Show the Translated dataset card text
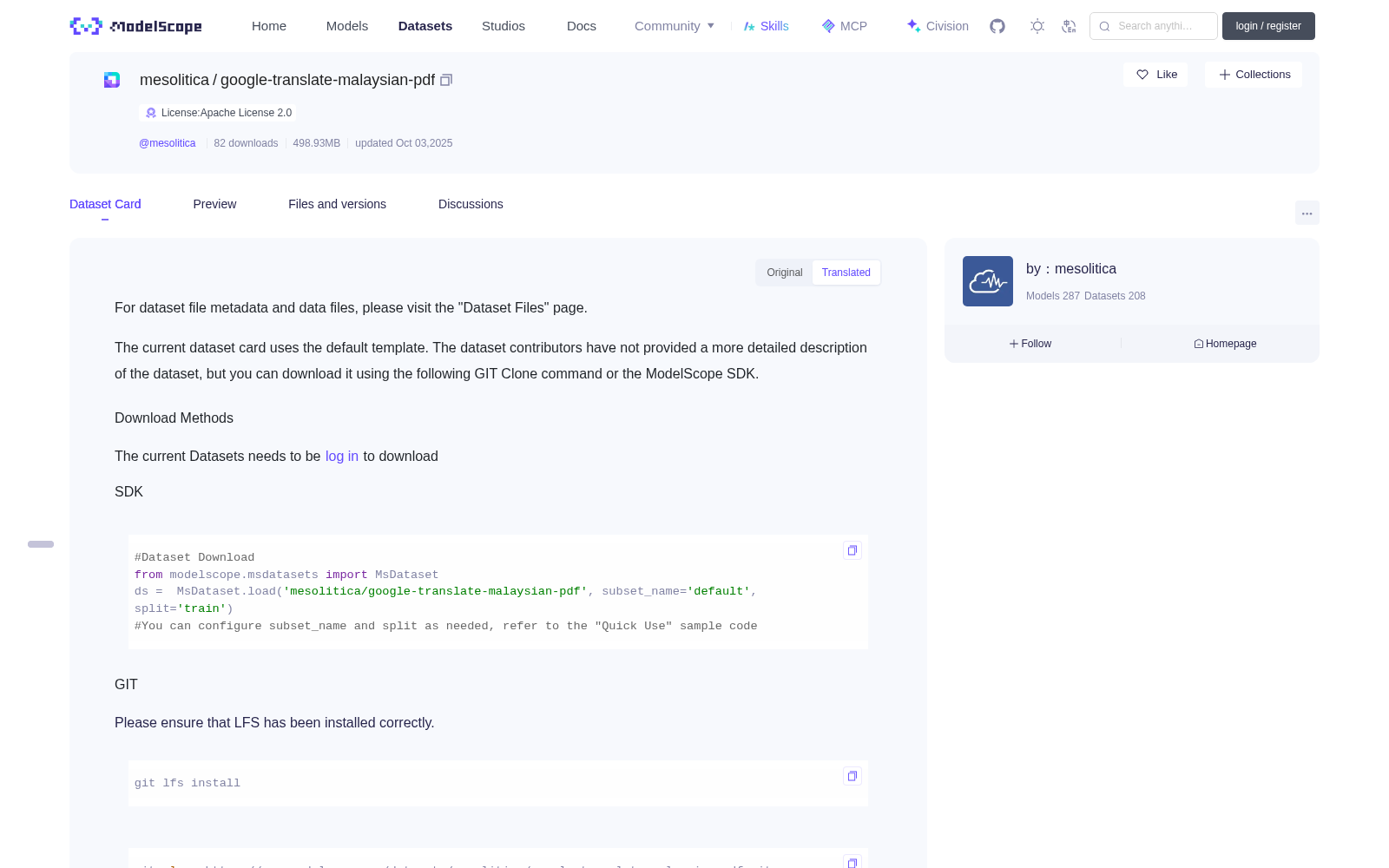 pyautogui.click(x=846, y=273)
